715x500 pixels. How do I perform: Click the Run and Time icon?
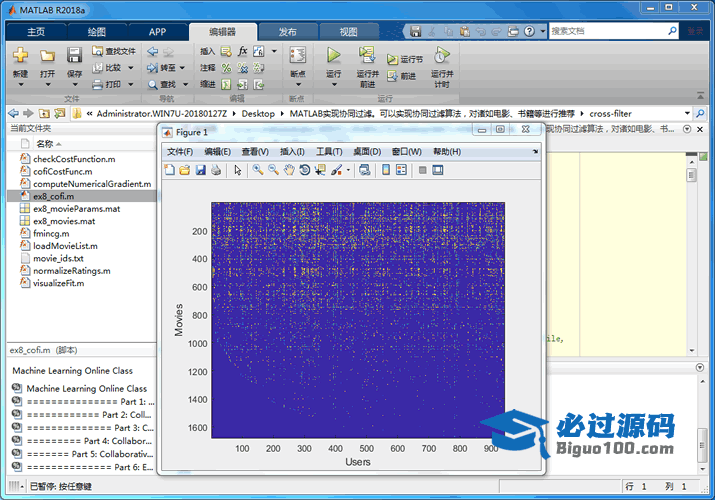(x=441, y=55)
